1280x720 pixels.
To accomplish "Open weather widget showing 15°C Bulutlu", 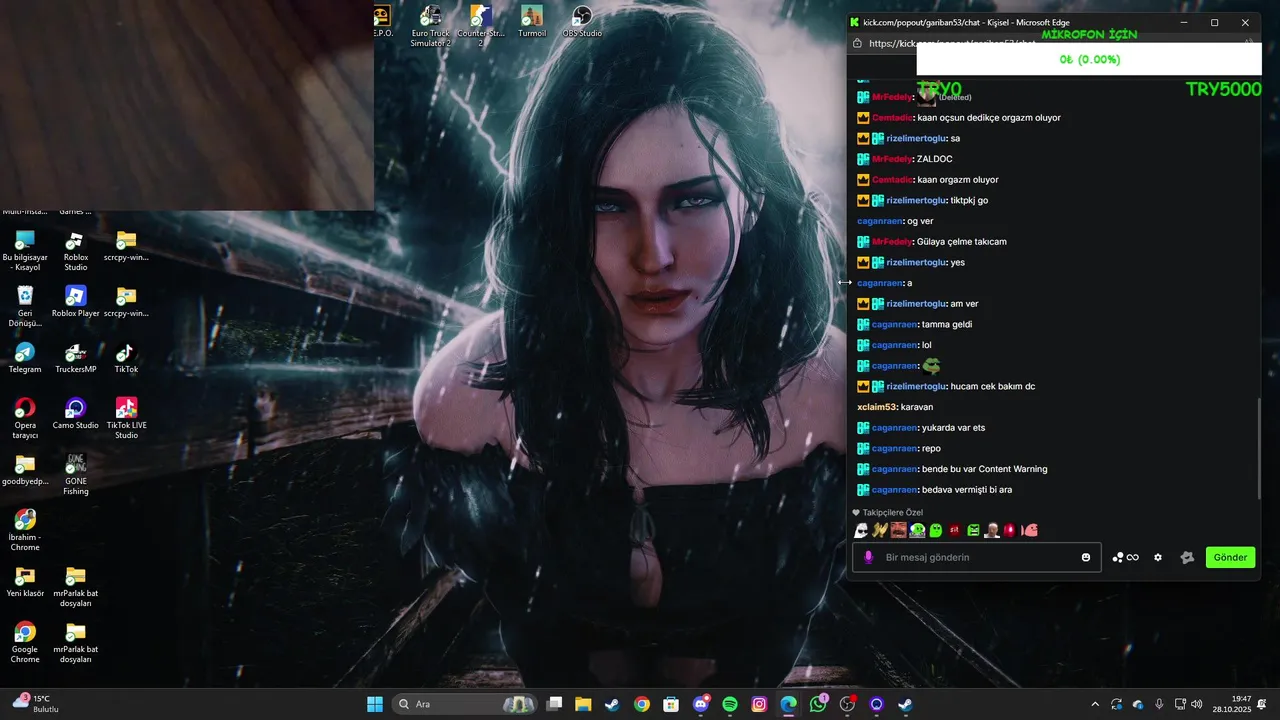I will click(35, 704).
